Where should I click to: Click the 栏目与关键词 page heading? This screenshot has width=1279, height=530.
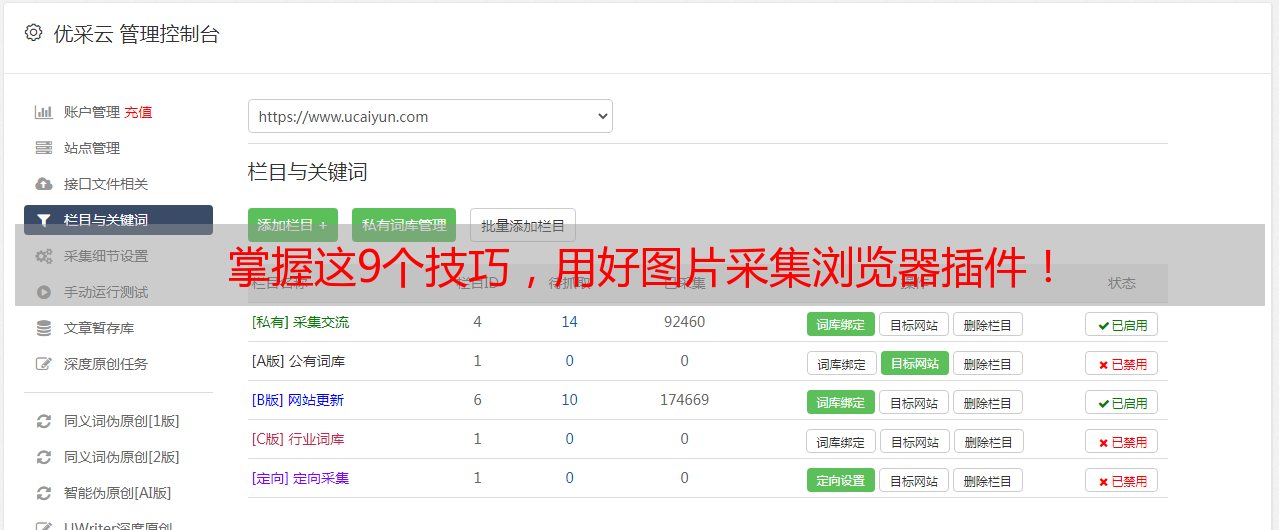[307, 172]
